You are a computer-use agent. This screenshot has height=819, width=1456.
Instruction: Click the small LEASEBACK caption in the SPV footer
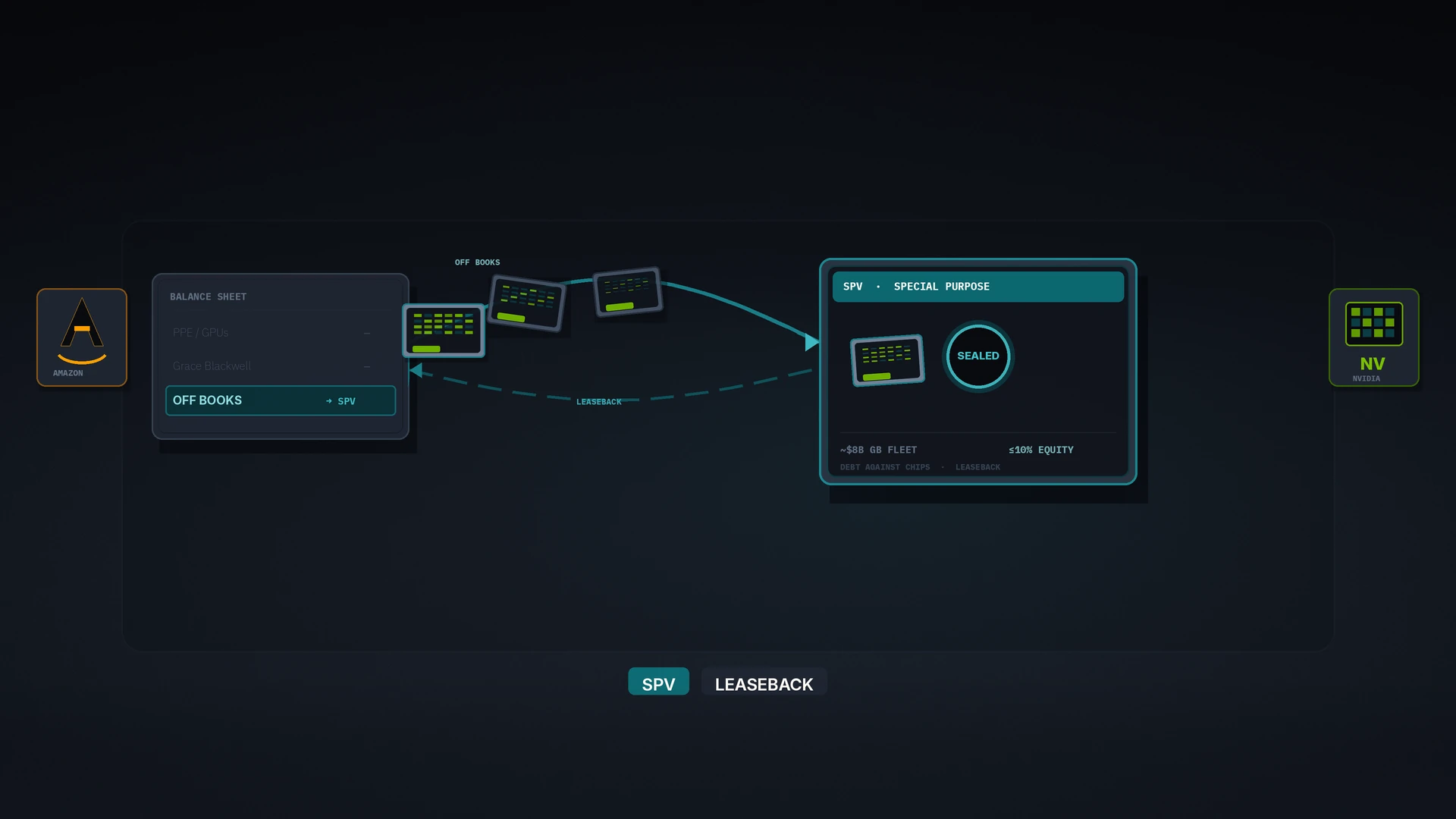pyautogui.click(x=977, y=467)
